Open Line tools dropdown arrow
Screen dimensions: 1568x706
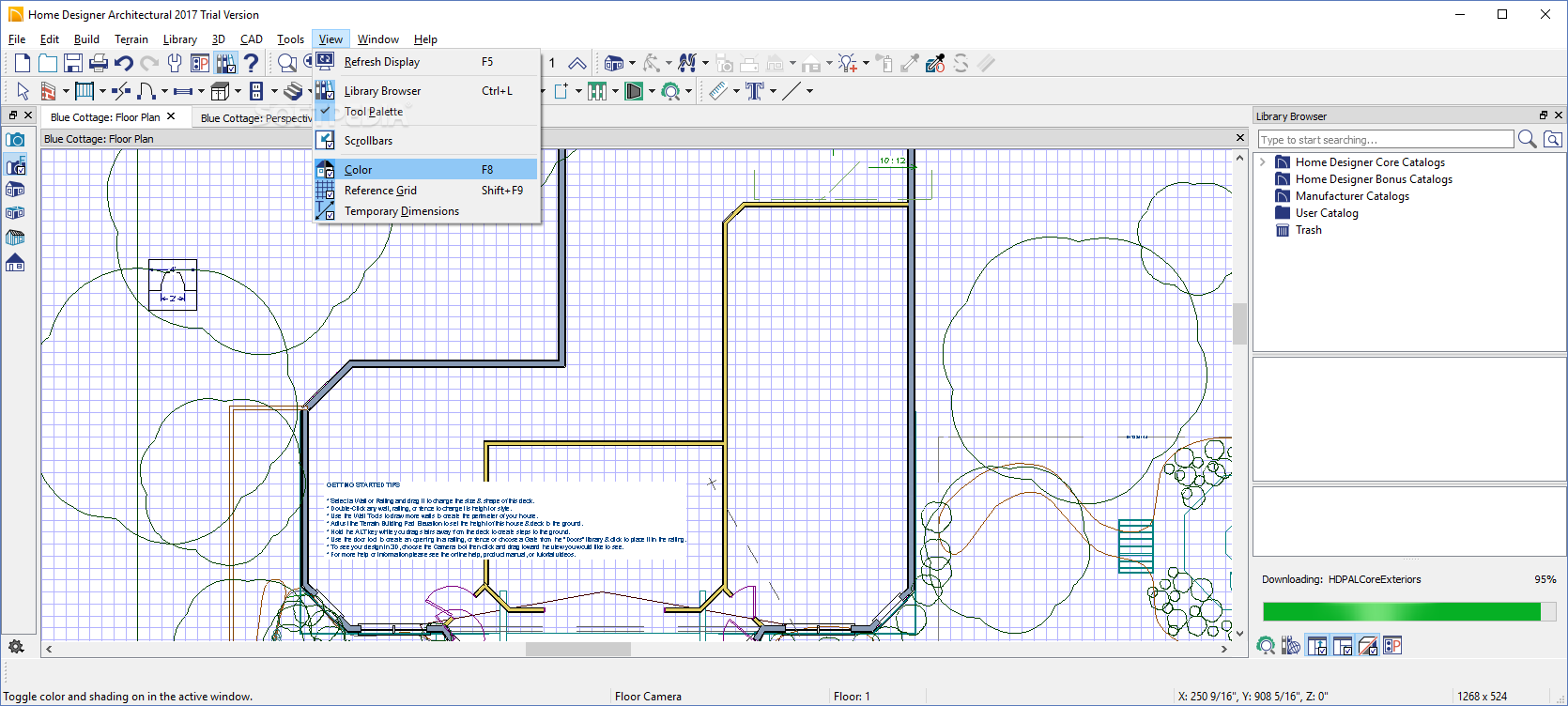pos(809,91)
